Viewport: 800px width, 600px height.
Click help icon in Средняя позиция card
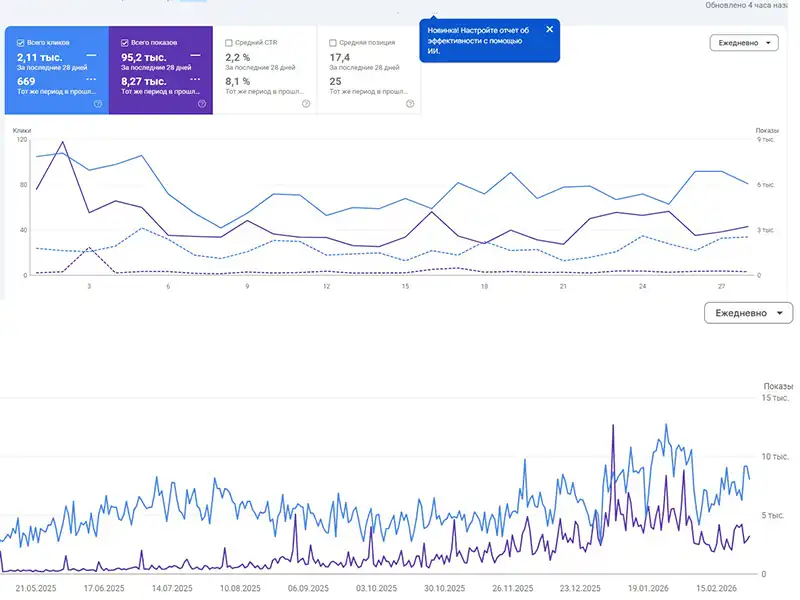click(410, 103)
